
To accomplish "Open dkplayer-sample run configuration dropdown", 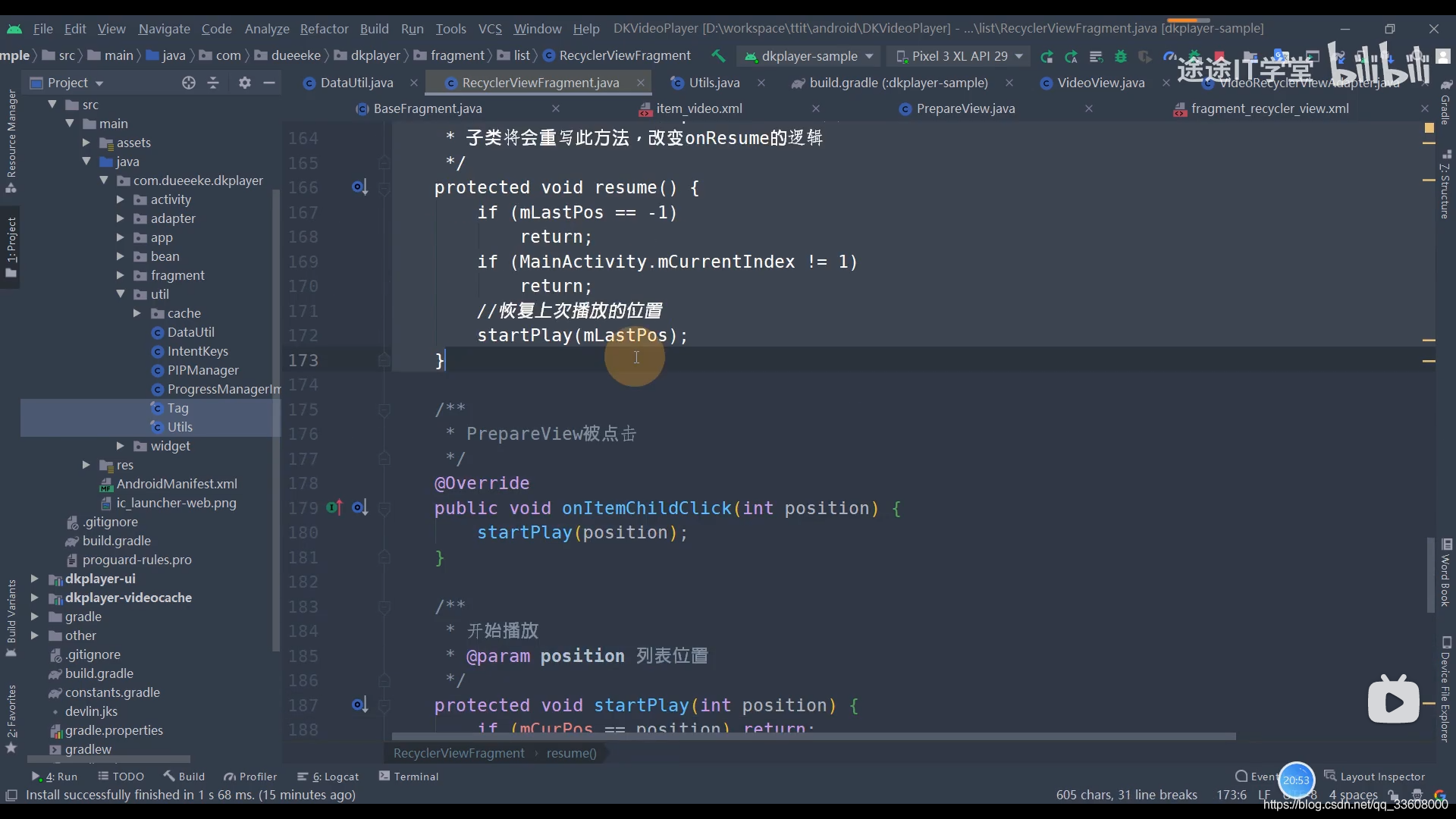I will pos(809,56).
